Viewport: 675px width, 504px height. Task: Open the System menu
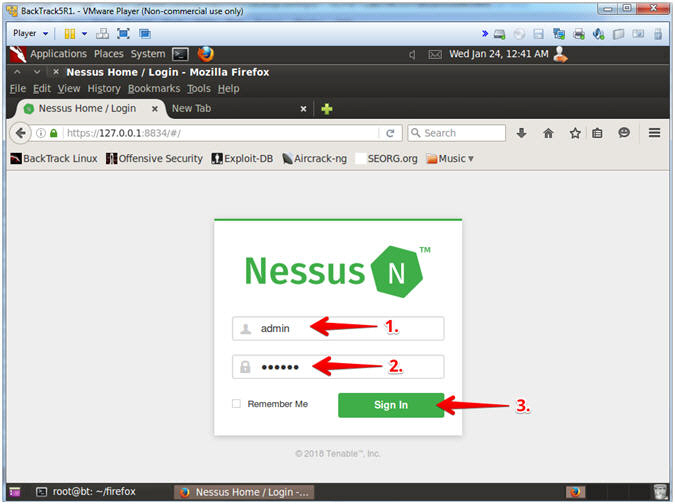(148, 54)
